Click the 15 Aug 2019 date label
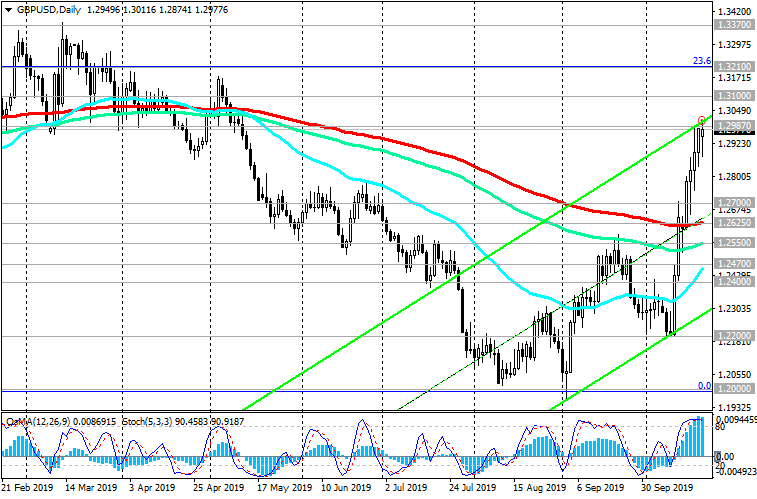This screenshot has height=499, width=757. (x=539, y=487)
